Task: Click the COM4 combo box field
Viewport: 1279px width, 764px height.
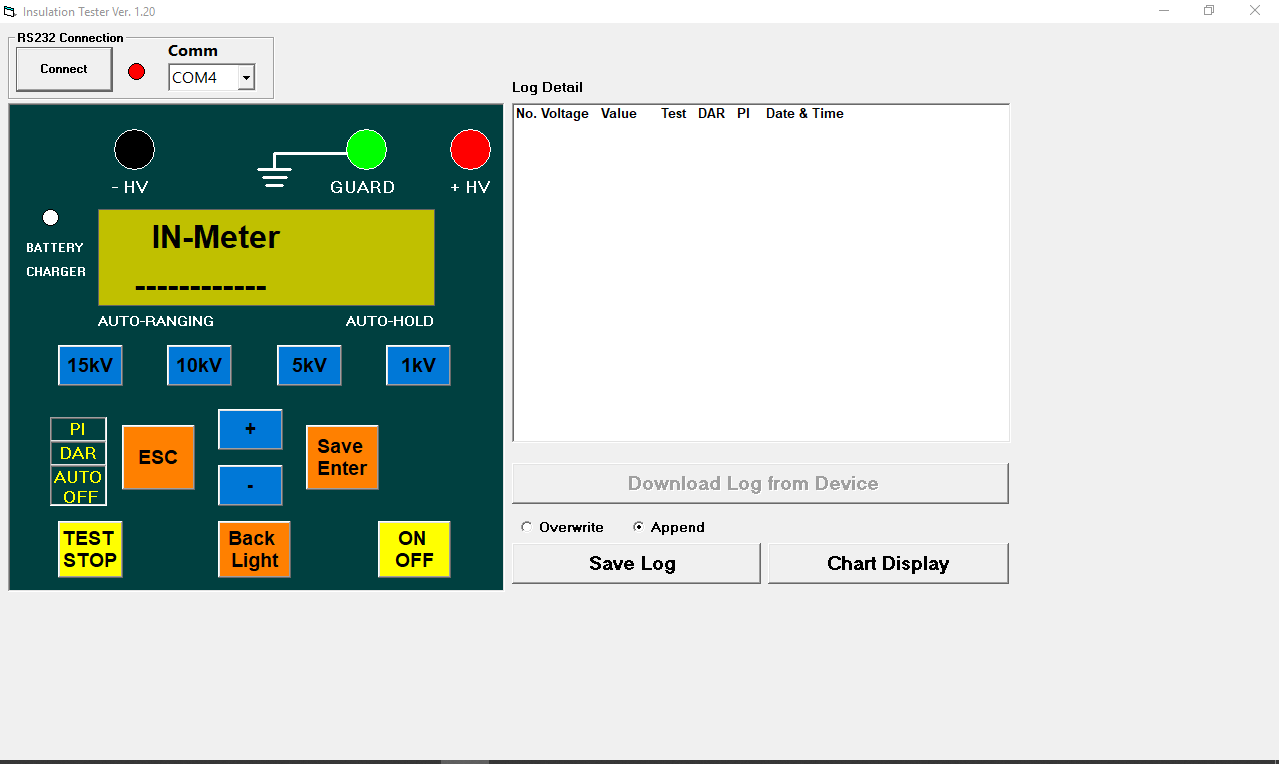Action: (x=203, y=78)
